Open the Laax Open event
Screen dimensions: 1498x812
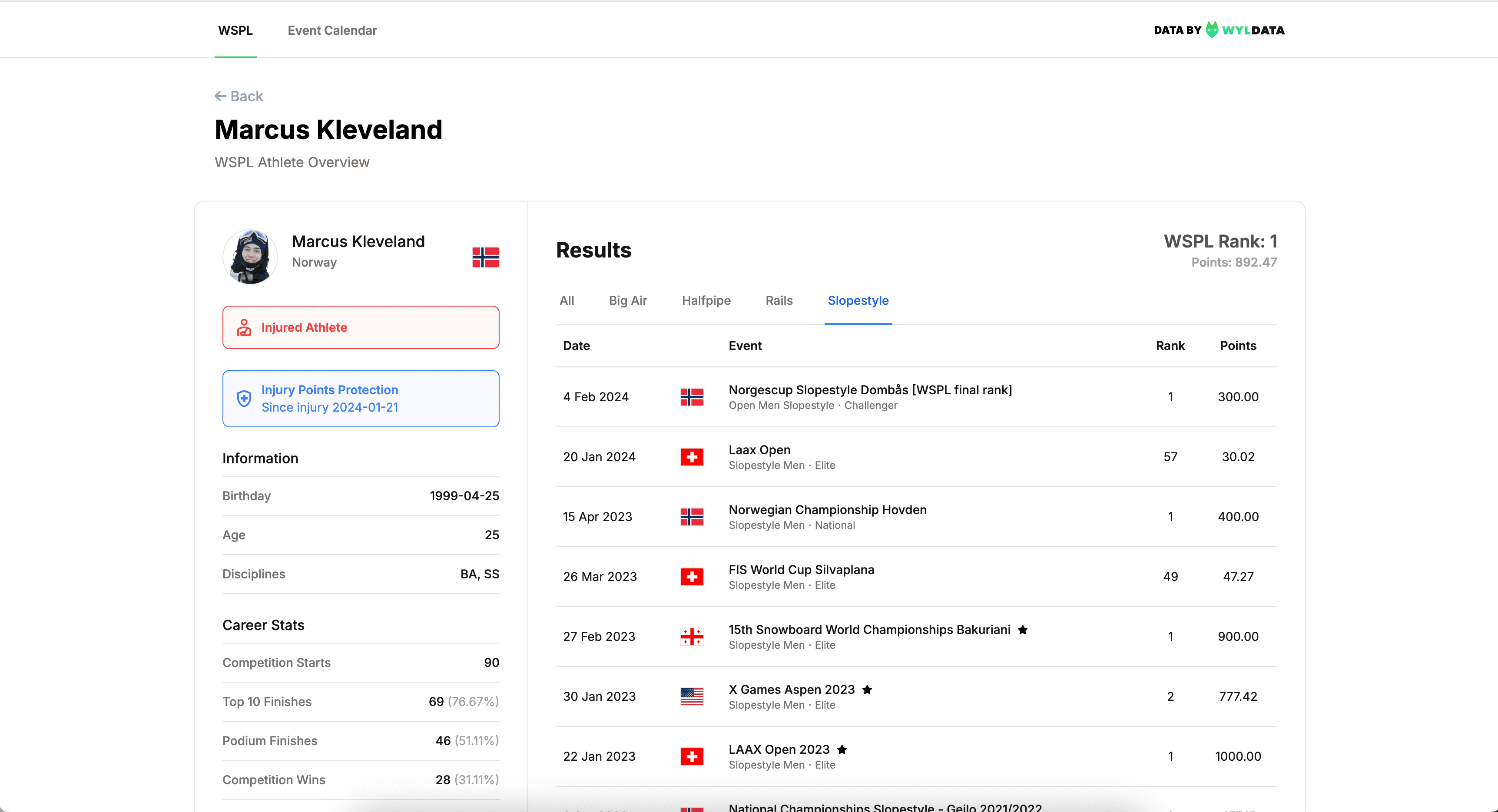(x=759, y=449)
